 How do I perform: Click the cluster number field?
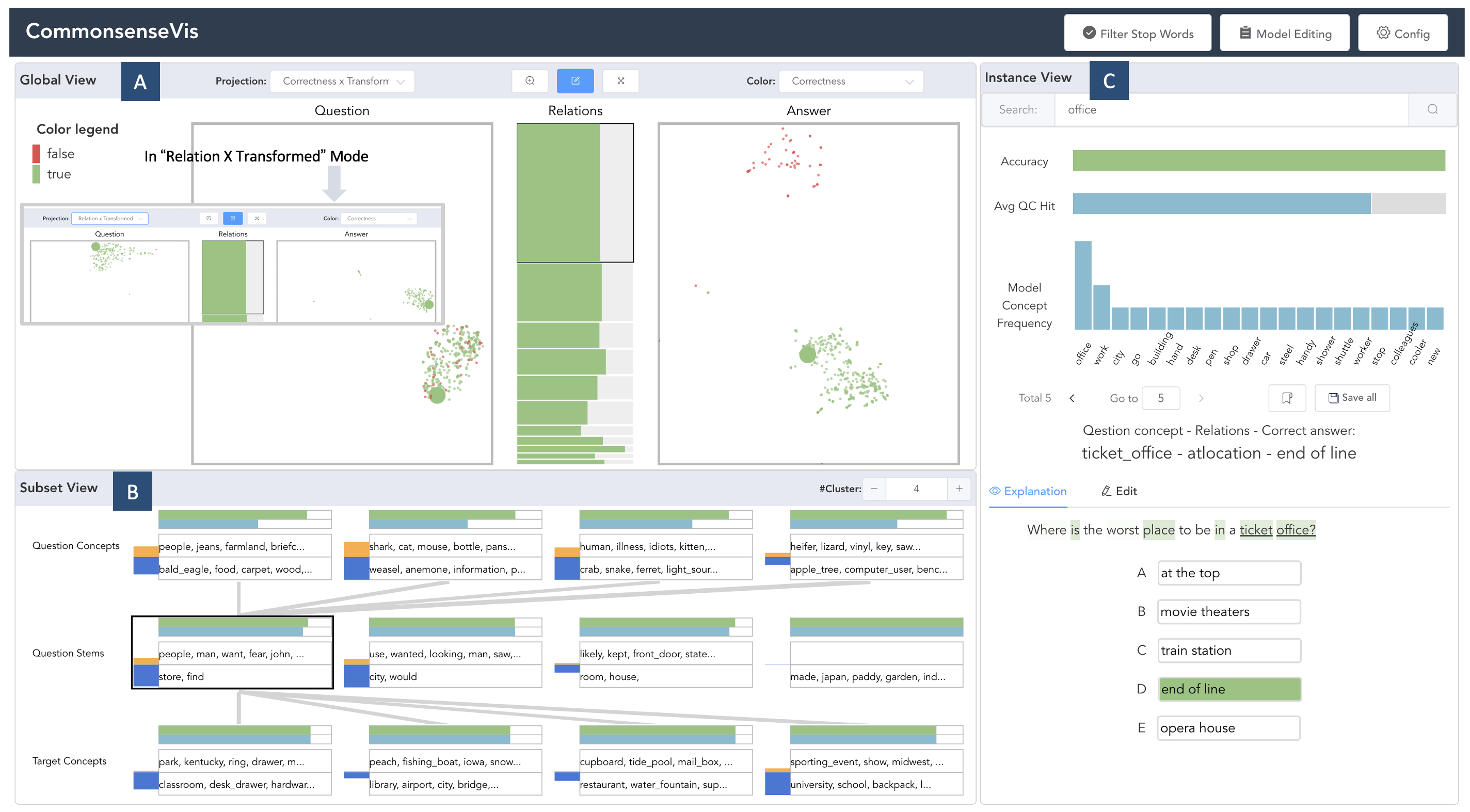(916, 489)
